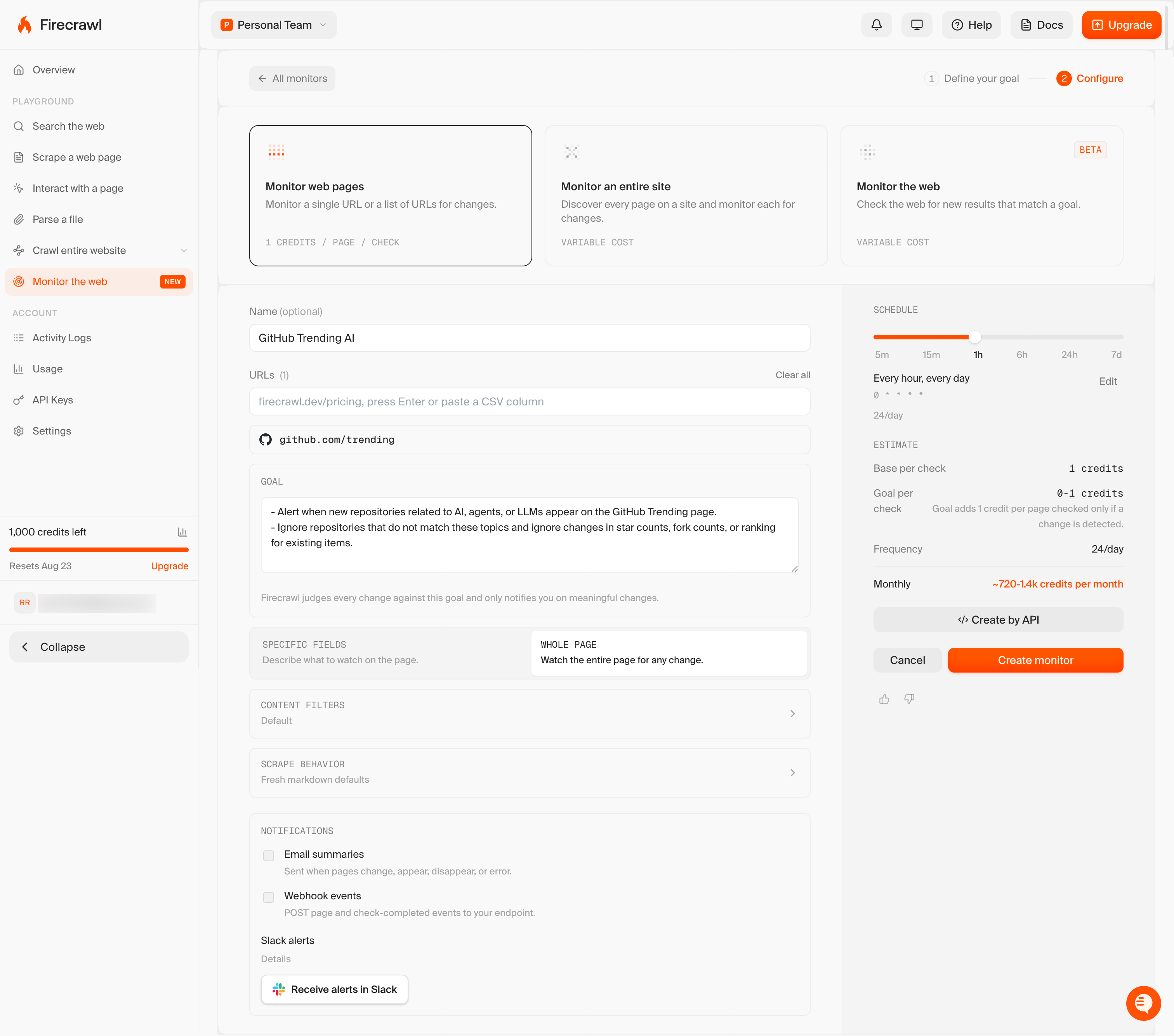Click the RR user avatar
The image size is (1174, 1036).
tap(25, 603)
